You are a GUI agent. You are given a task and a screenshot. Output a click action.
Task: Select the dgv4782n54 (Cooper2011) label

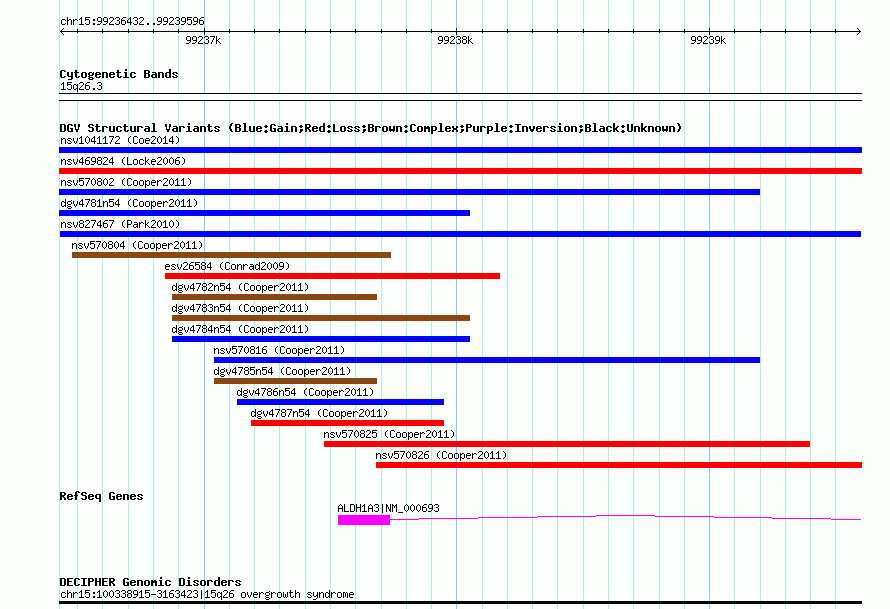[x=240, y=287]
